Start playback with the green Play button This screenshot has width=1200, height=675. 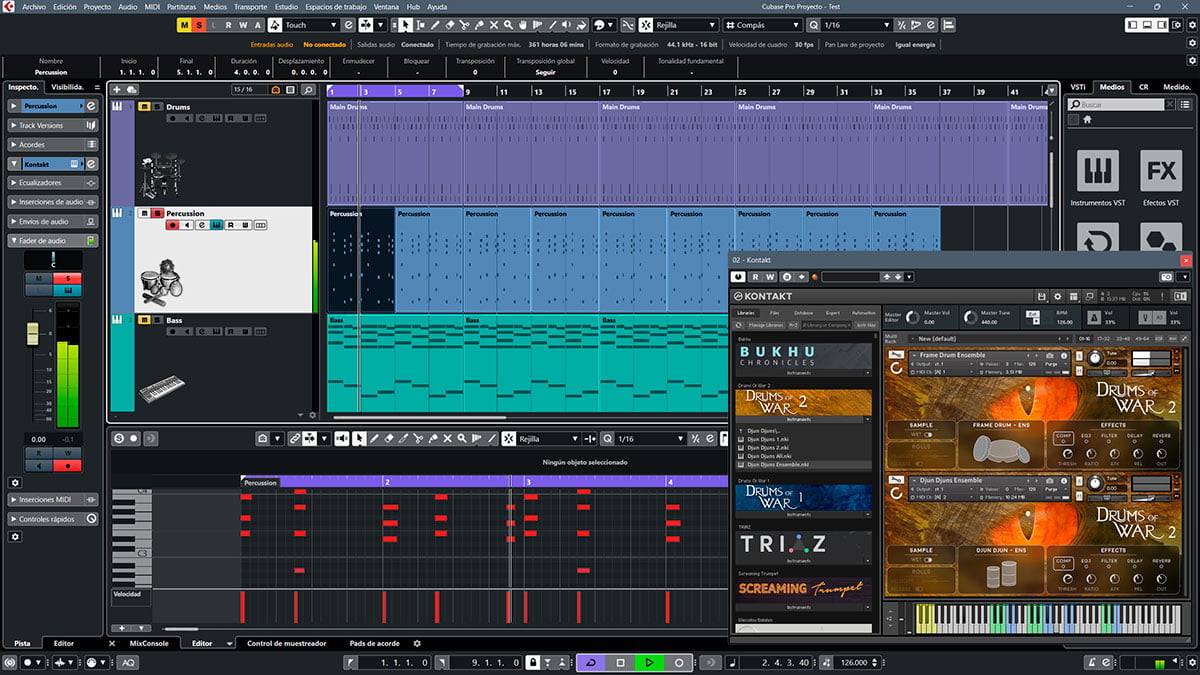pos(650,662)
